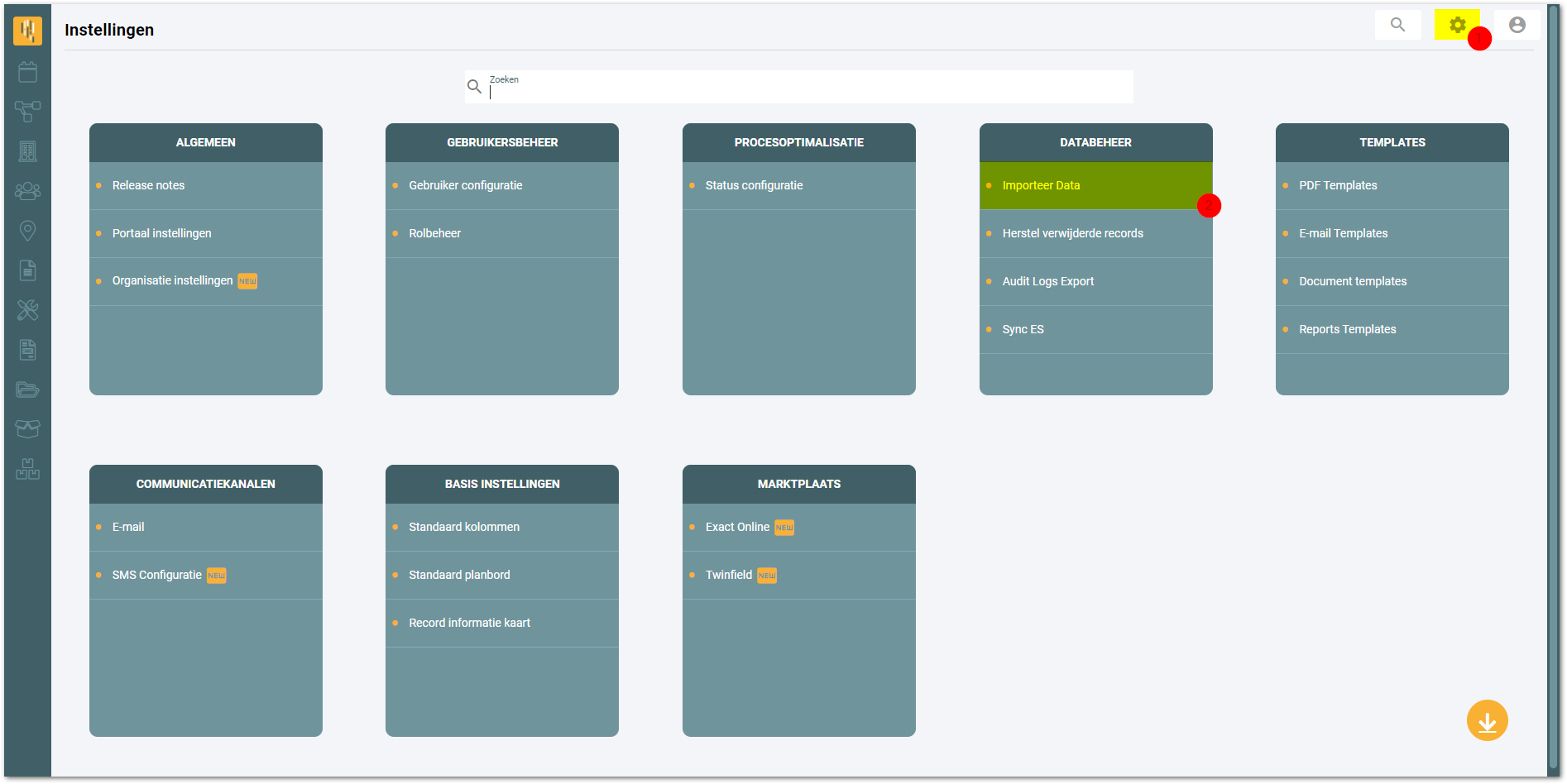Open the calendar icon in sidebar
The width and height of the screenshot is (1567, 784).
click(x=27, y=72)
